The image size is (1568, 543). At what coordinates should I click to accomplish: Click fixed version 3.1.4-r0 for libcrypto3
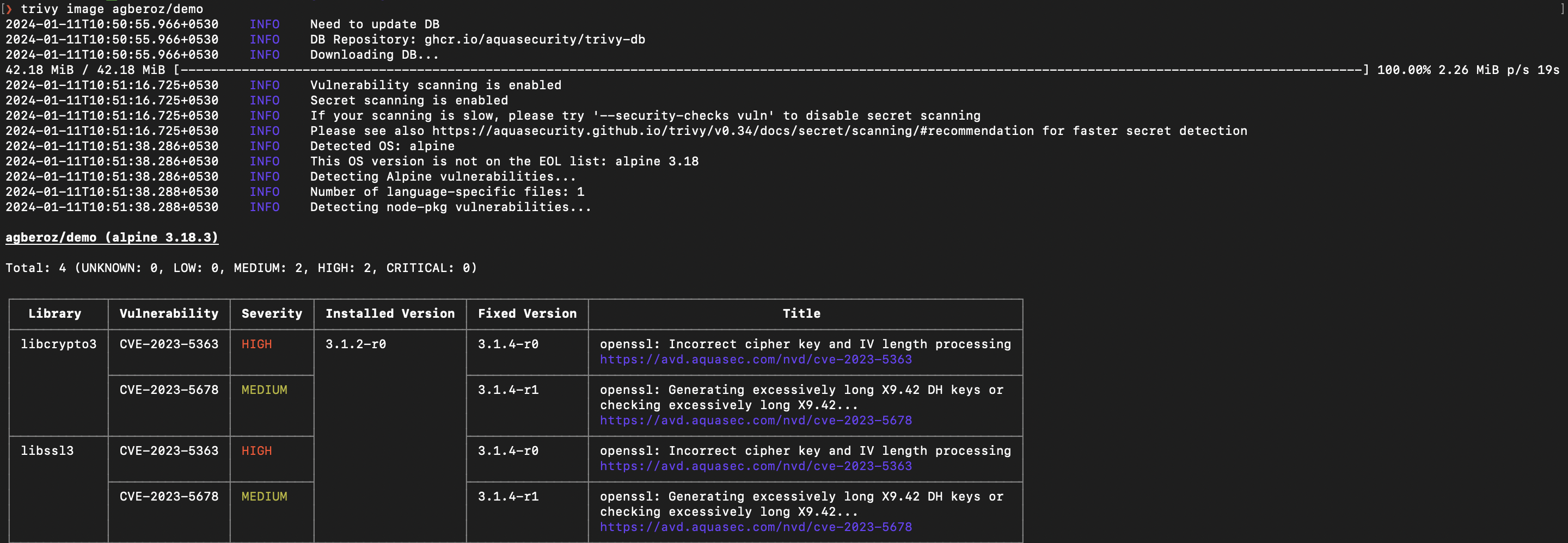[x=507, y=344]
